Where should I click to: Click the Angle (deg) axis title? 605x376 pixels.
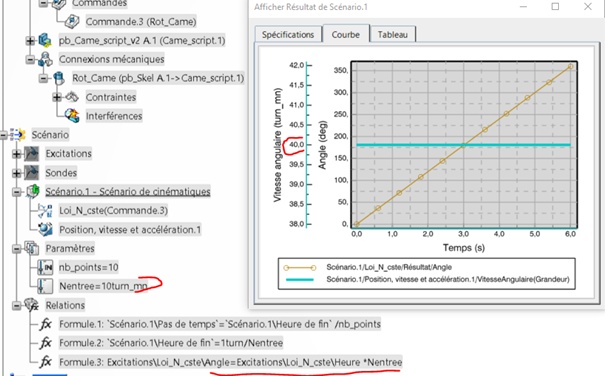pyautogui.click(x=322, y=145)
